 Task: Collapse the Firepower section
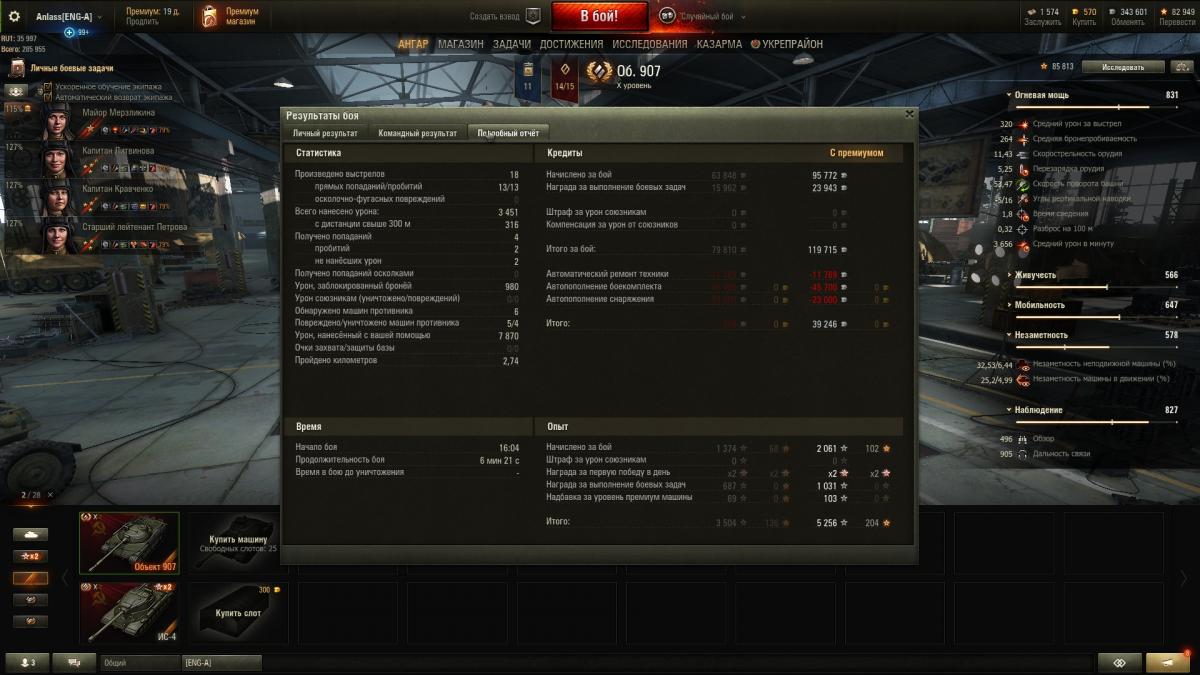point(1010,95)
